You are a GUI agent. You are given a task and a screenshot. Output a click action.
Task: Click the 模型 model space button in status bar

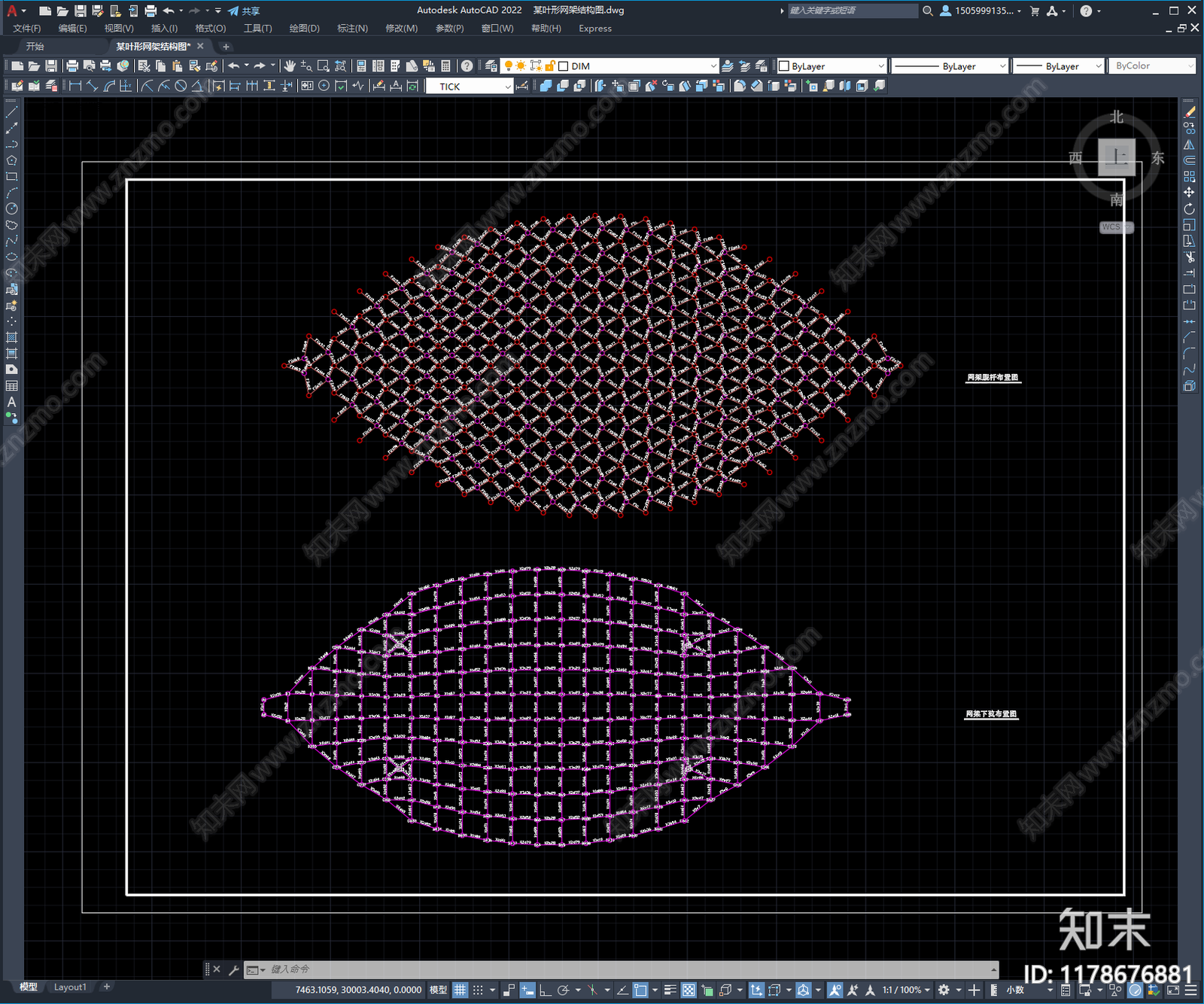pyautogui.click(x=438, y=990)
